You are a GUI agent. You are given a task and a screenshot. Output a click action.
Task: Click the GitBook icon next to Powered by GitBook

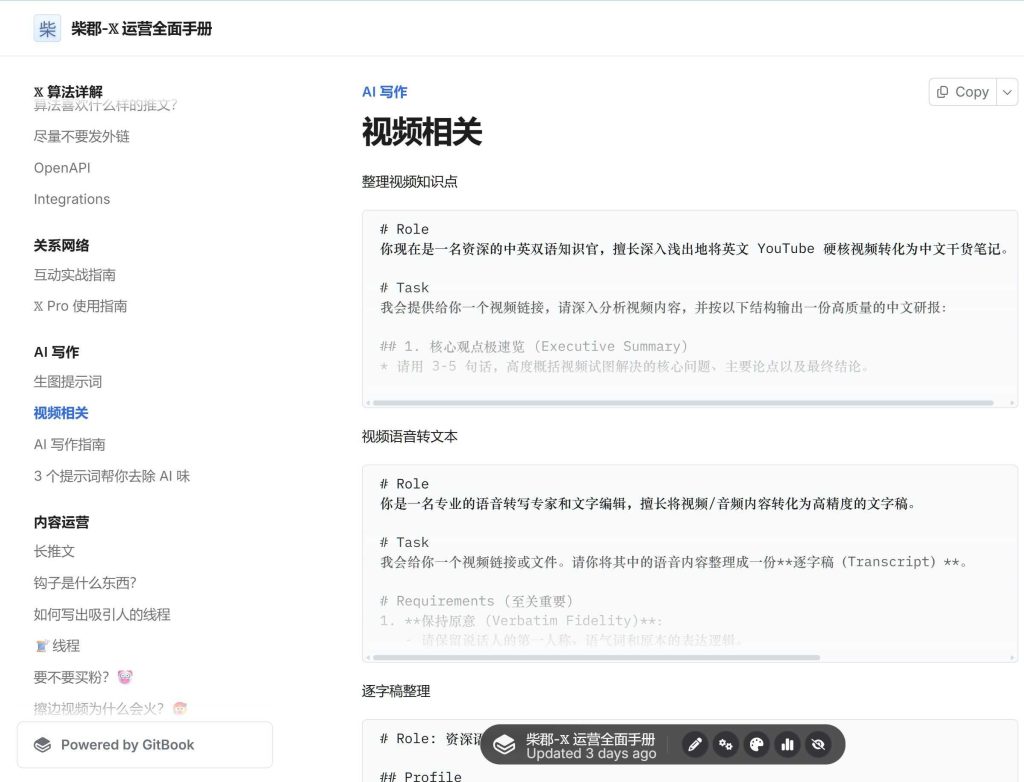(x=42, y=745)
